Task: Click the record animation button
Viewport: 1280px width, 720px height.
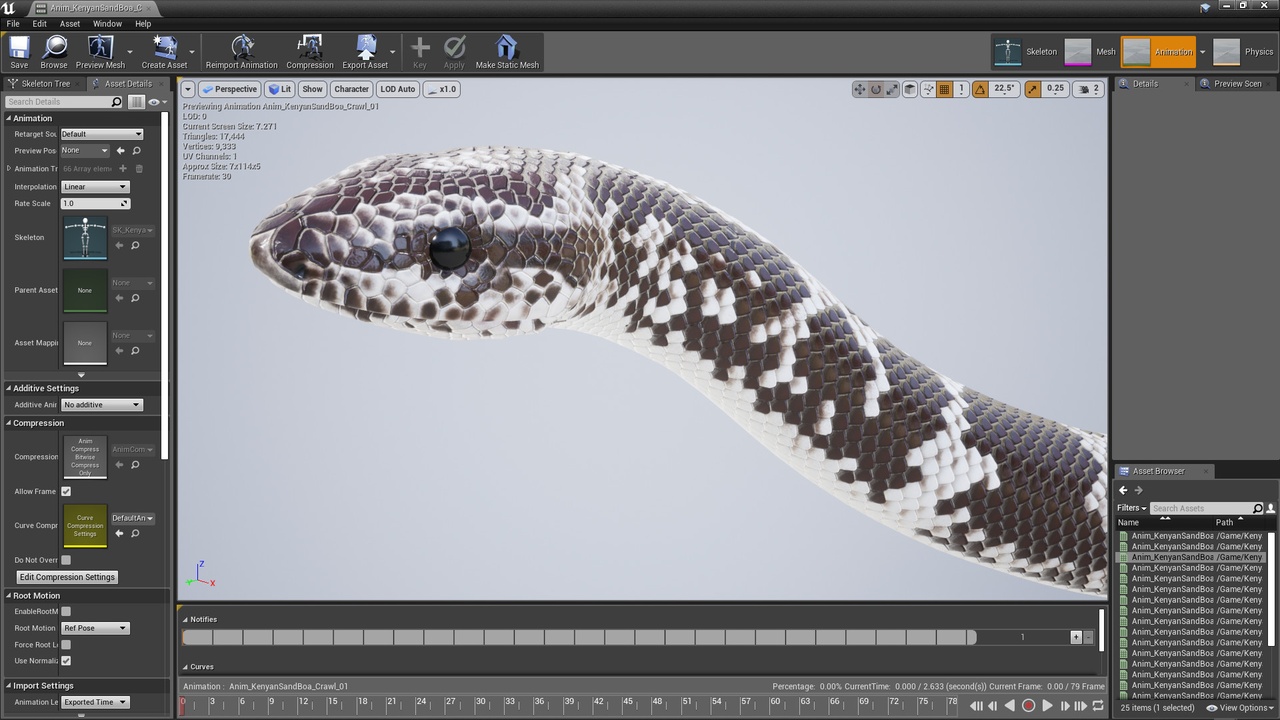Action: click(1028, 706)
